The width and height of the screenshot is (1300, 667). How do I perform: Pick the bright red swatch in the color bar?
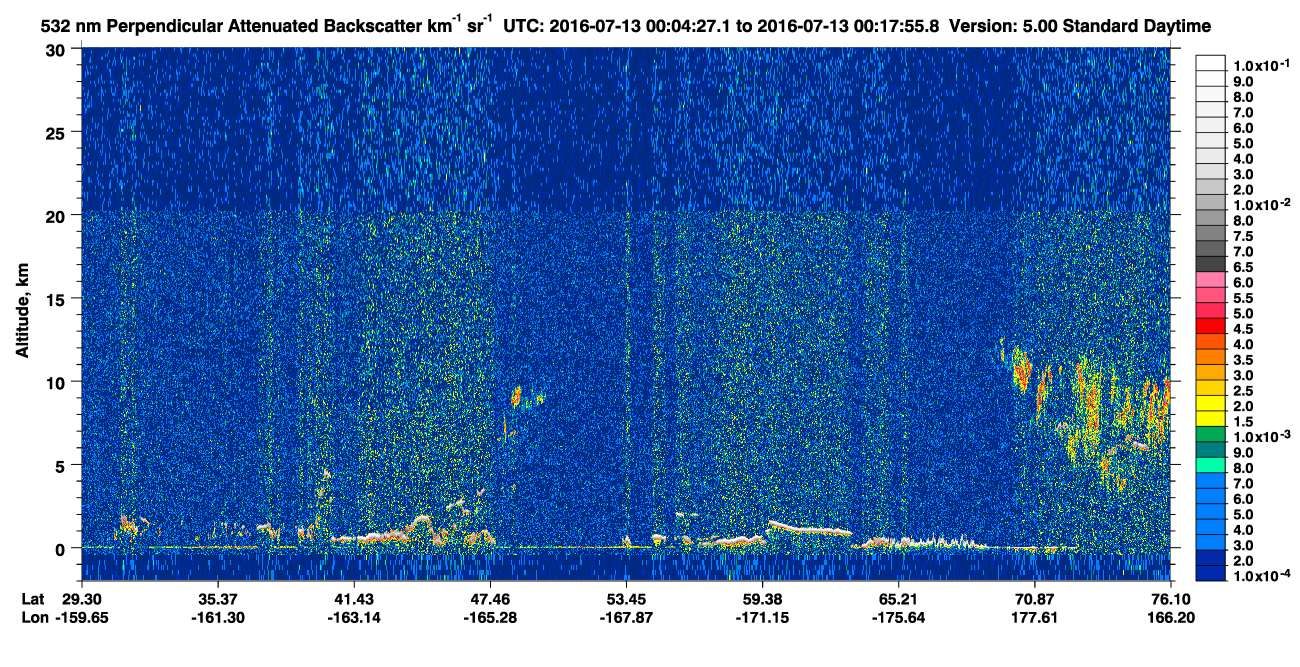point(1213,325)
